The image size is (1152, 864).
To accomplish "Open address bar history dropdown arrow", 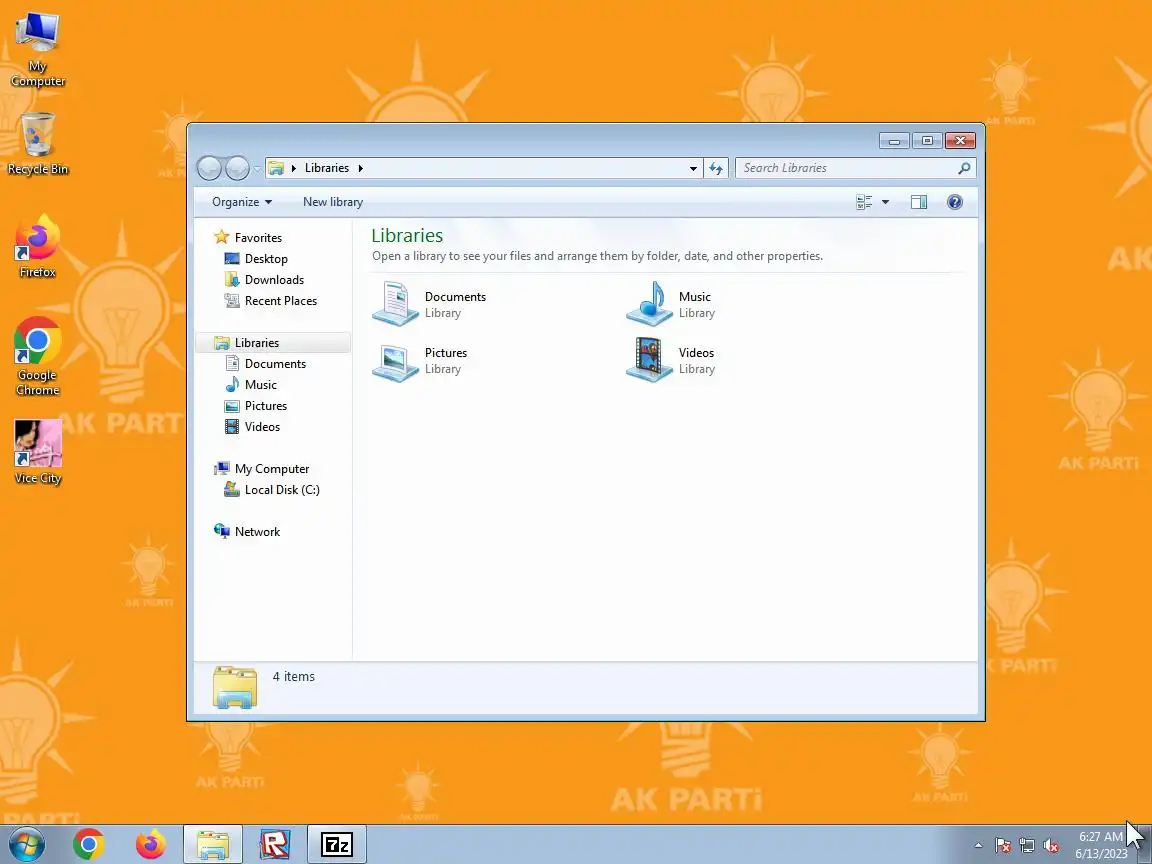I will (x=693, y=168).
